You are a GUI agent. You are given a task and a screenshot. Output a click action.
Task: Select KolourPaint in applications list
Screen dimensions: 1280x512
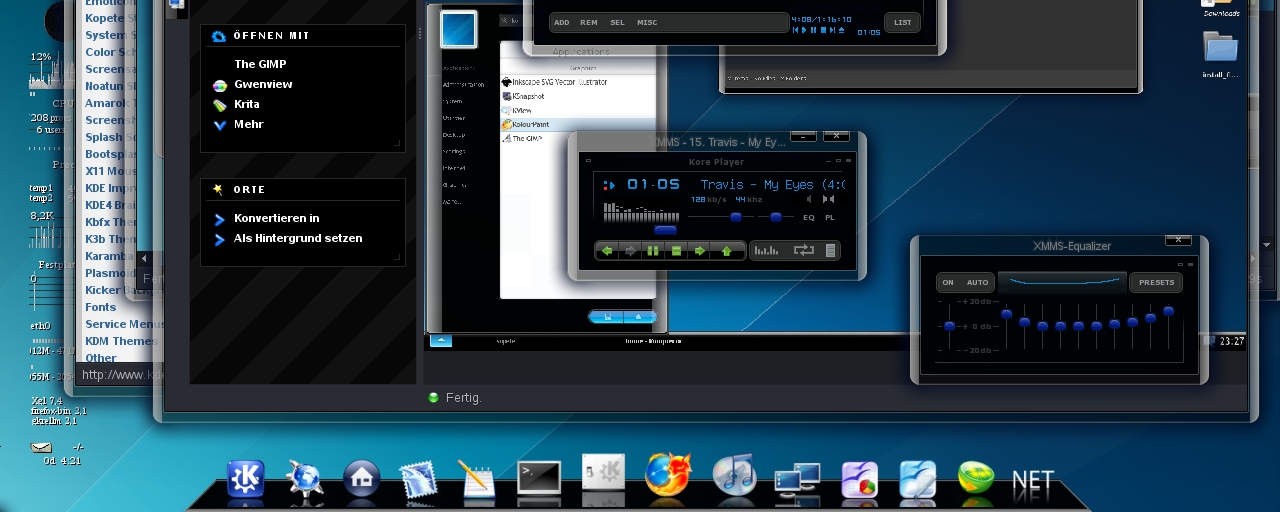click(x=578, y=124)
